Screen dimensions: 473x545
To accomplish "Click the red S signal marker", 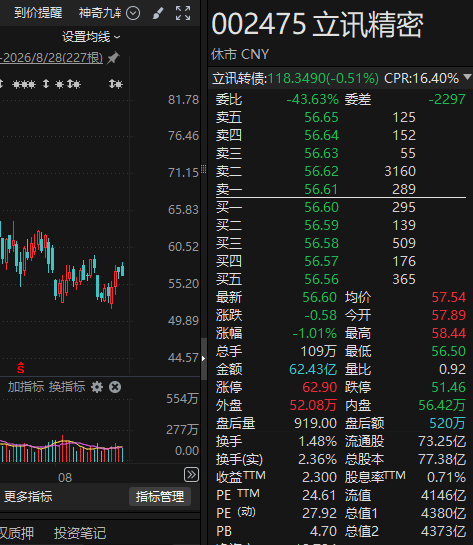I will tap(21, 368).
